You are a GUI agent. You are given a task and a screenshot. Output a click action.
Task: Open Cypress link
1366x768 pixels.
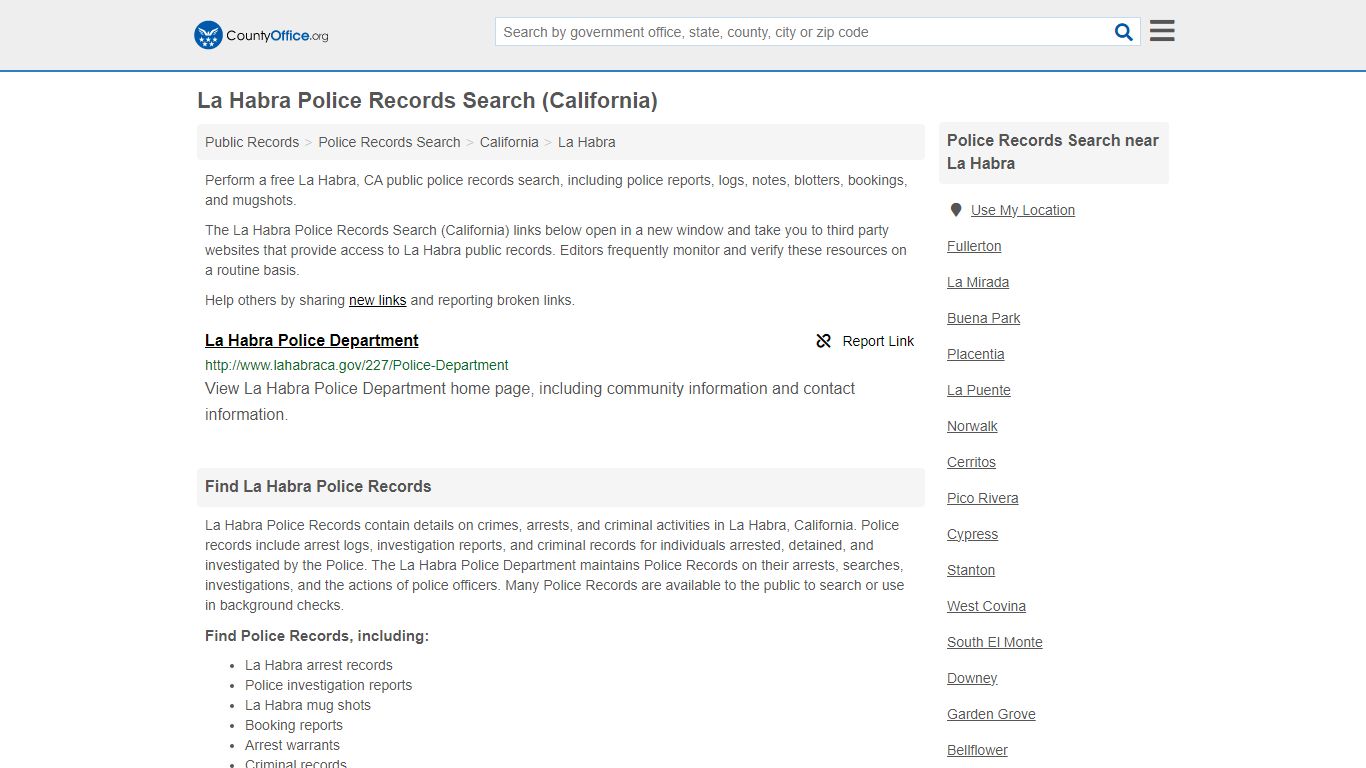coord(973,534)
